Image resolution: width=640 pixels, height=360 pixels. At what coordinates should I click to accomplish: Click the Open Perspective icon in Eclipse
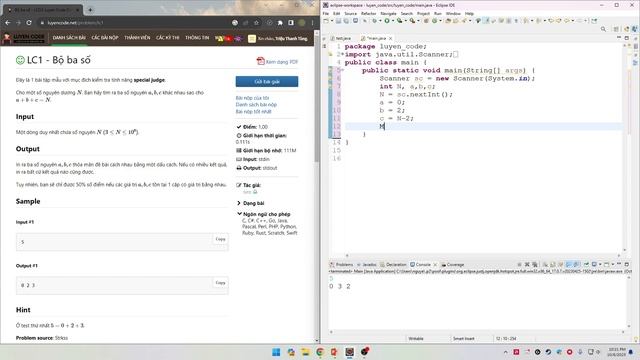pyautogui.click(x=616, y=29)
